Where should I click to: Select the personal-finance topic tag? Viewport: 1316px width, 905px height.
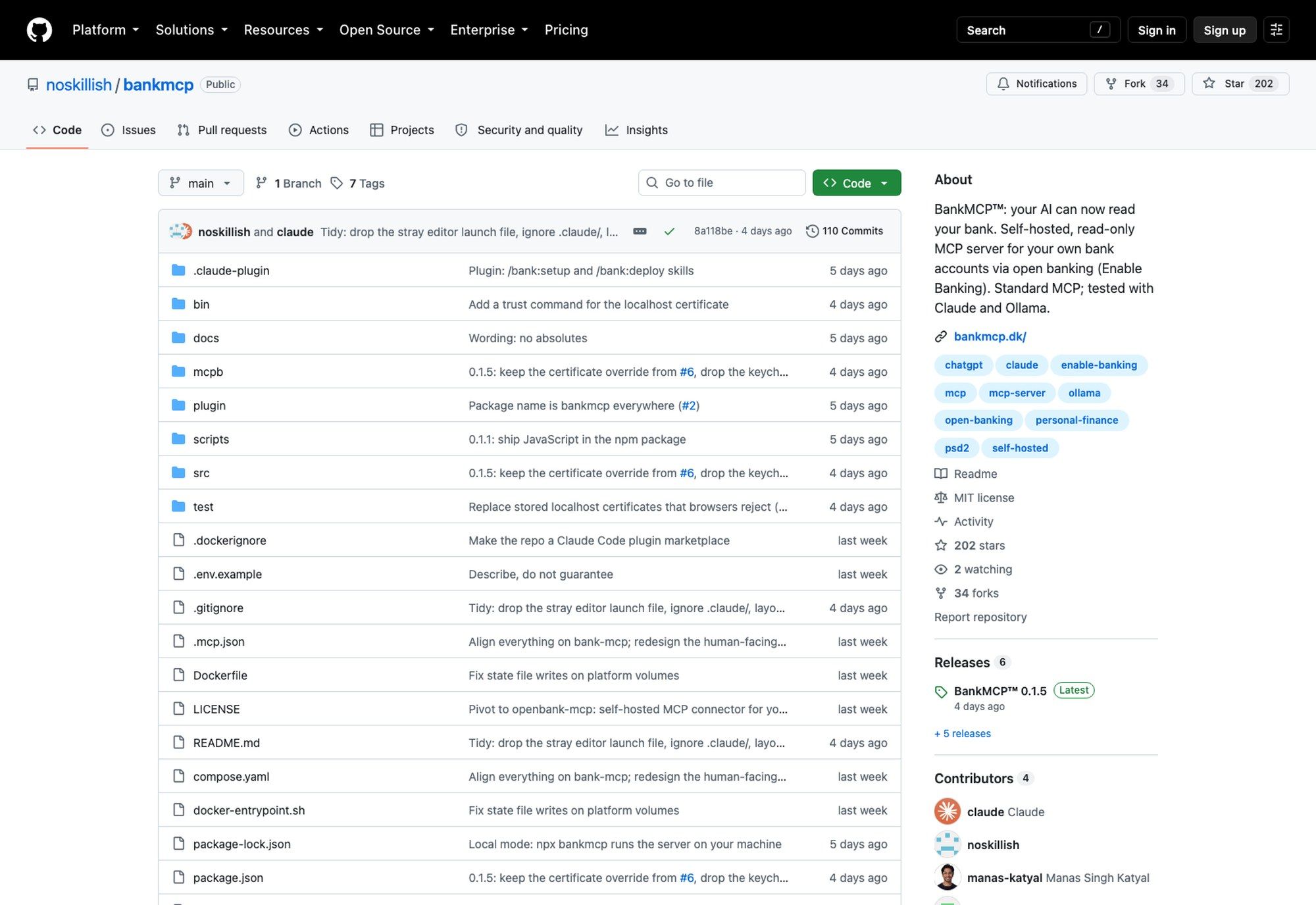(x=1076, y=421)
